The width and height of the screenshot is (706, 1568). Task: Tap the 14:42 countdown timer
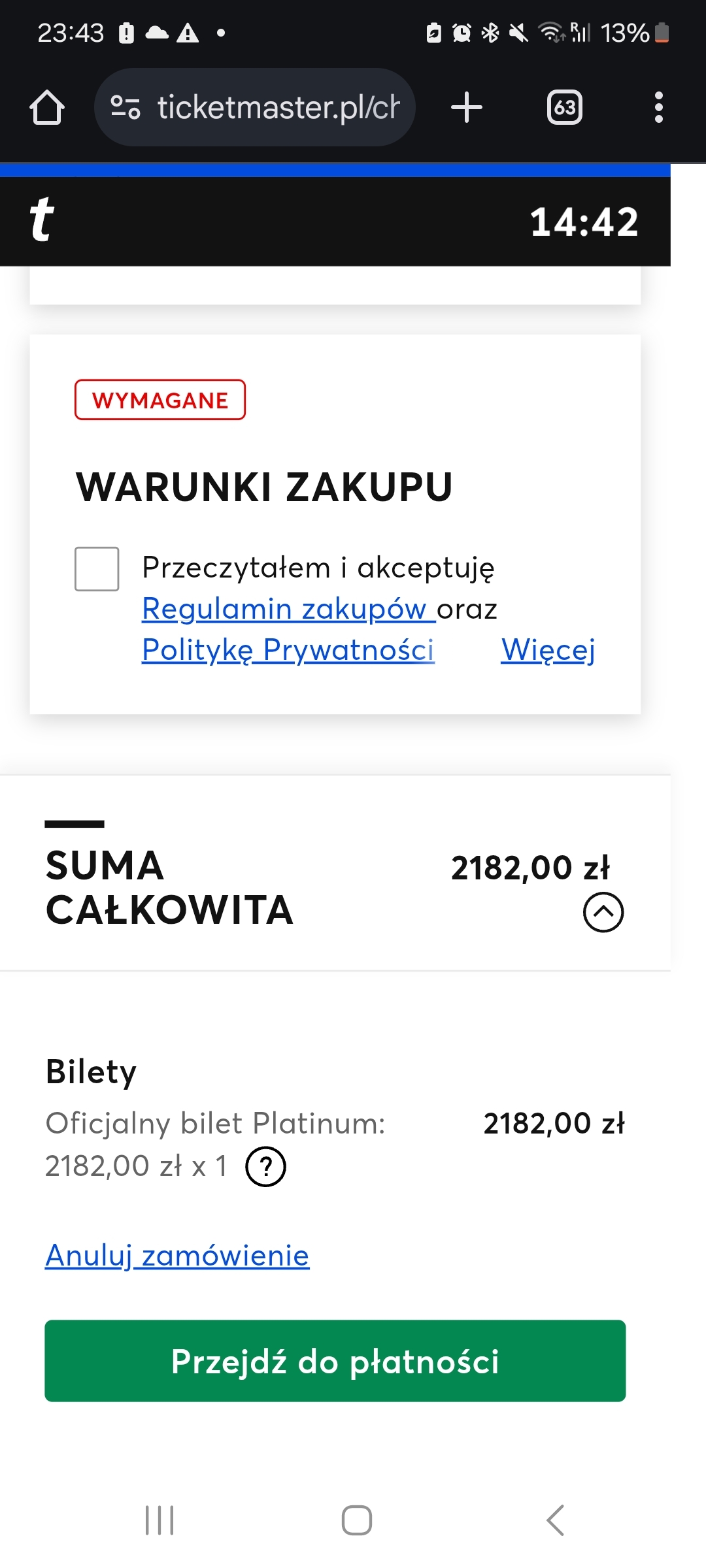[584, 222]
